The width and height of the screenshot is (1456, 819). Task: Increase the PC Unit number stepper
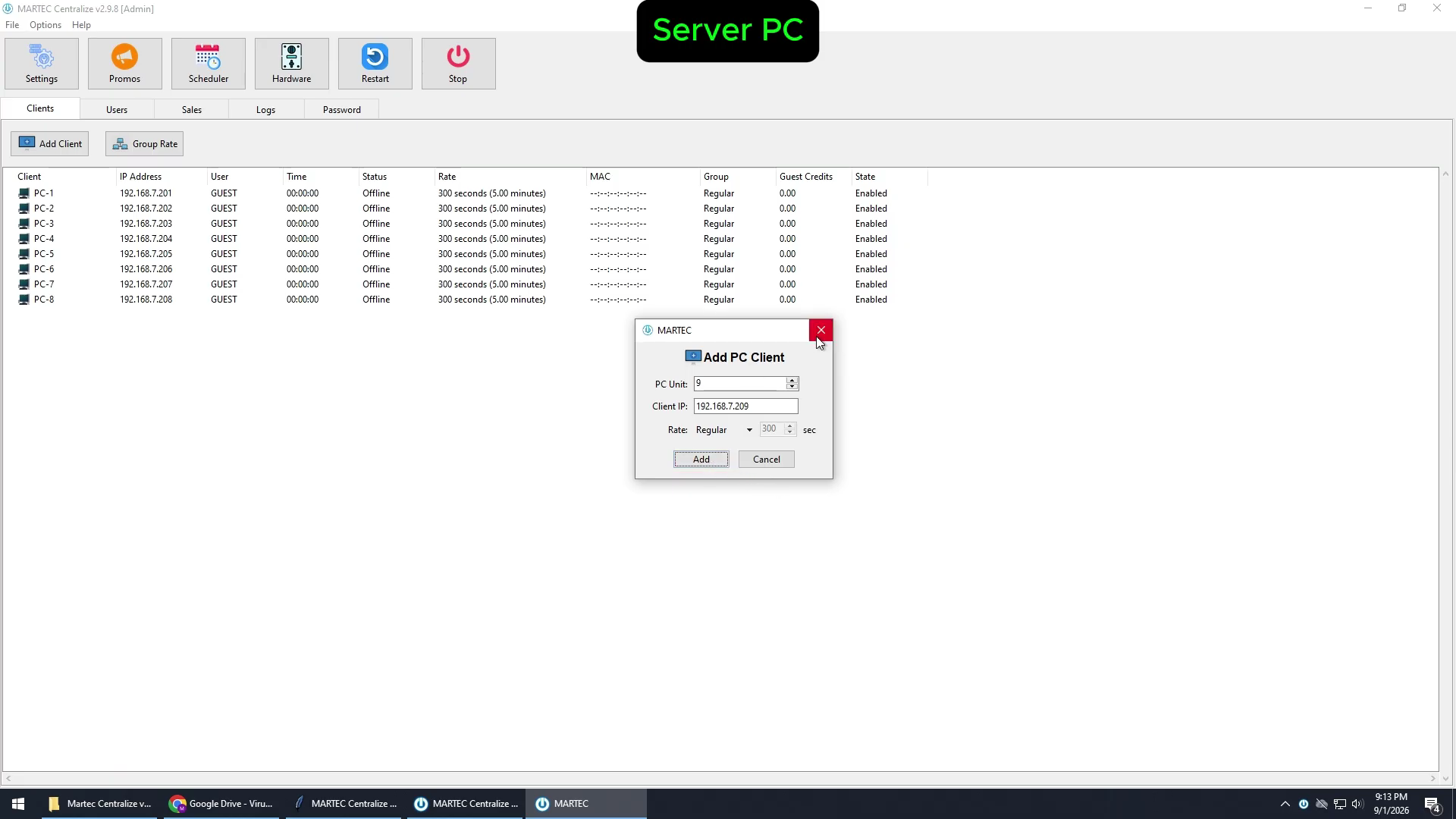(792, 380)
